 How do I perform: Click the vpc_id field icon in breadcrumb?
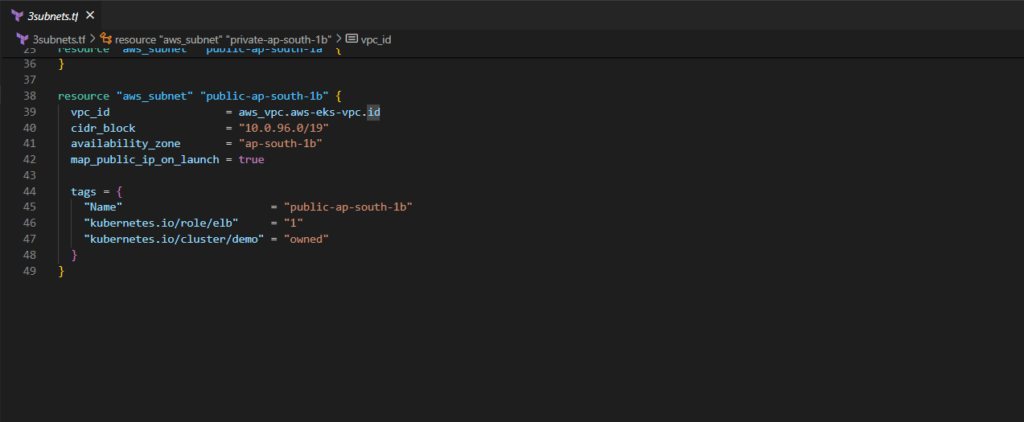pyautogui.click(x=352, y=39)
